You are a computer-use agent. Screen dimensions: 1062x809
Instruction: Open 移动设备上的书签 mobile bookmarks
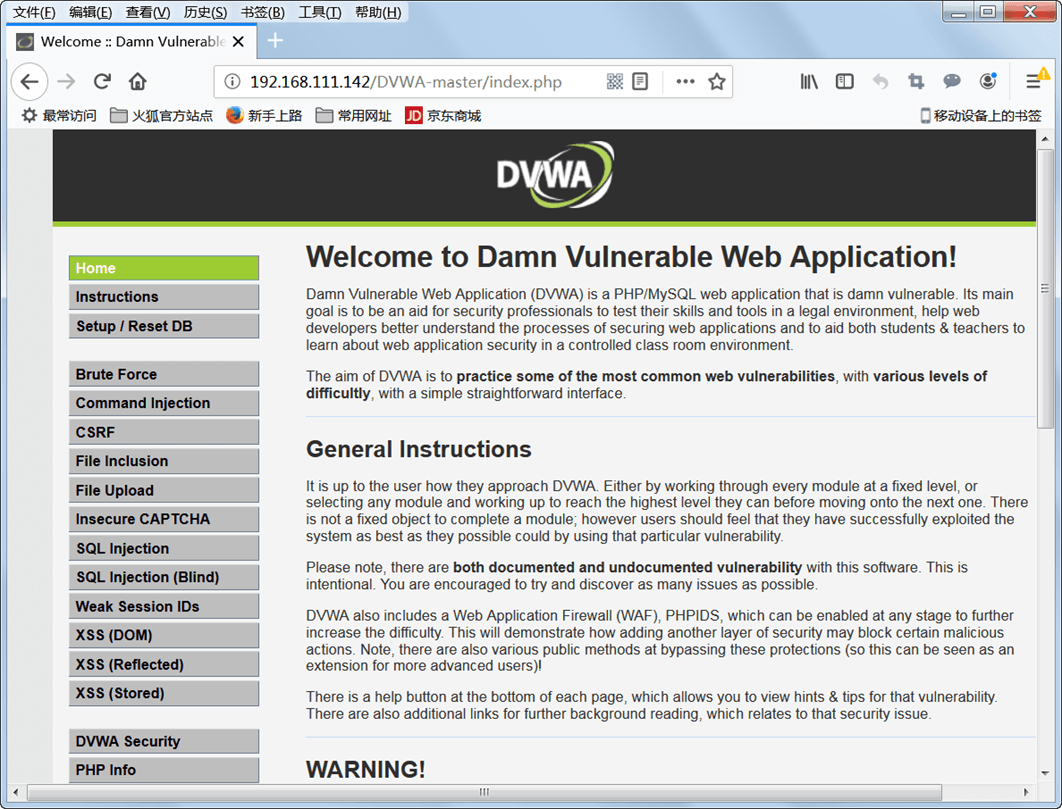(981, 116)
